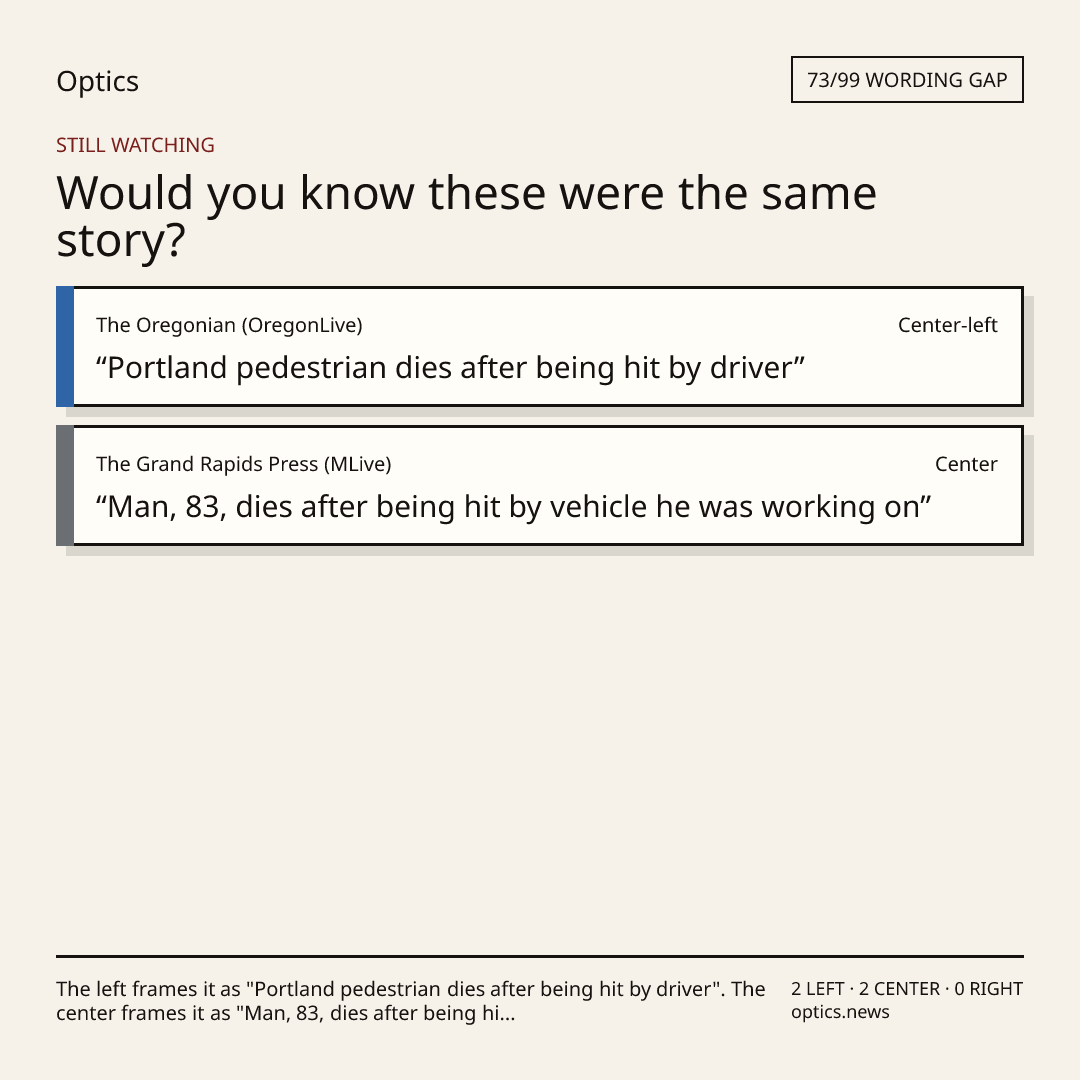Image resolution: width=1080 pixels, height=1080 pixels.
Task: Select the STILL WATCHING label
Action: click(135, 145)
